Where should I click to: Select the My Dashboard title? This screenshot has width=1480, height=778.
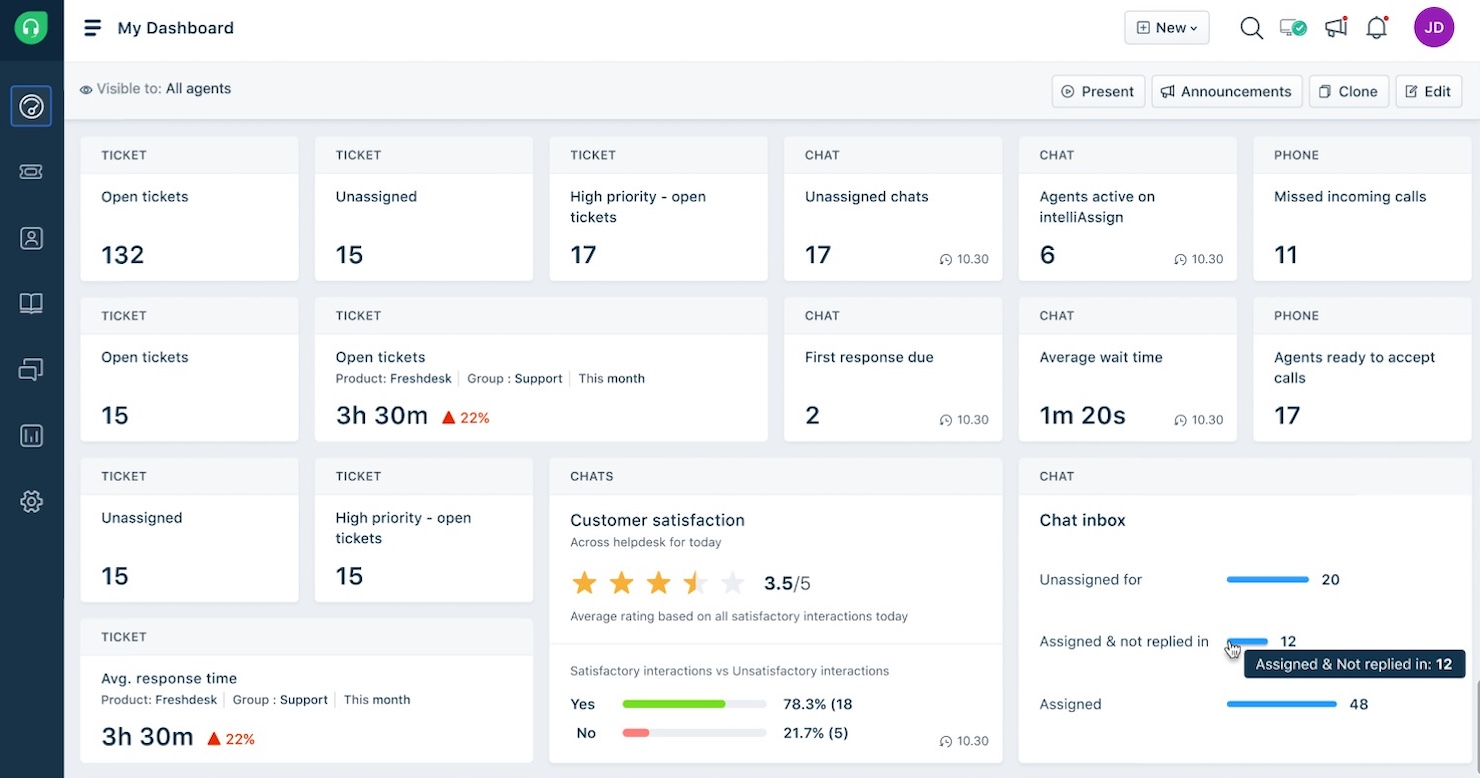[x=176, y=28]
